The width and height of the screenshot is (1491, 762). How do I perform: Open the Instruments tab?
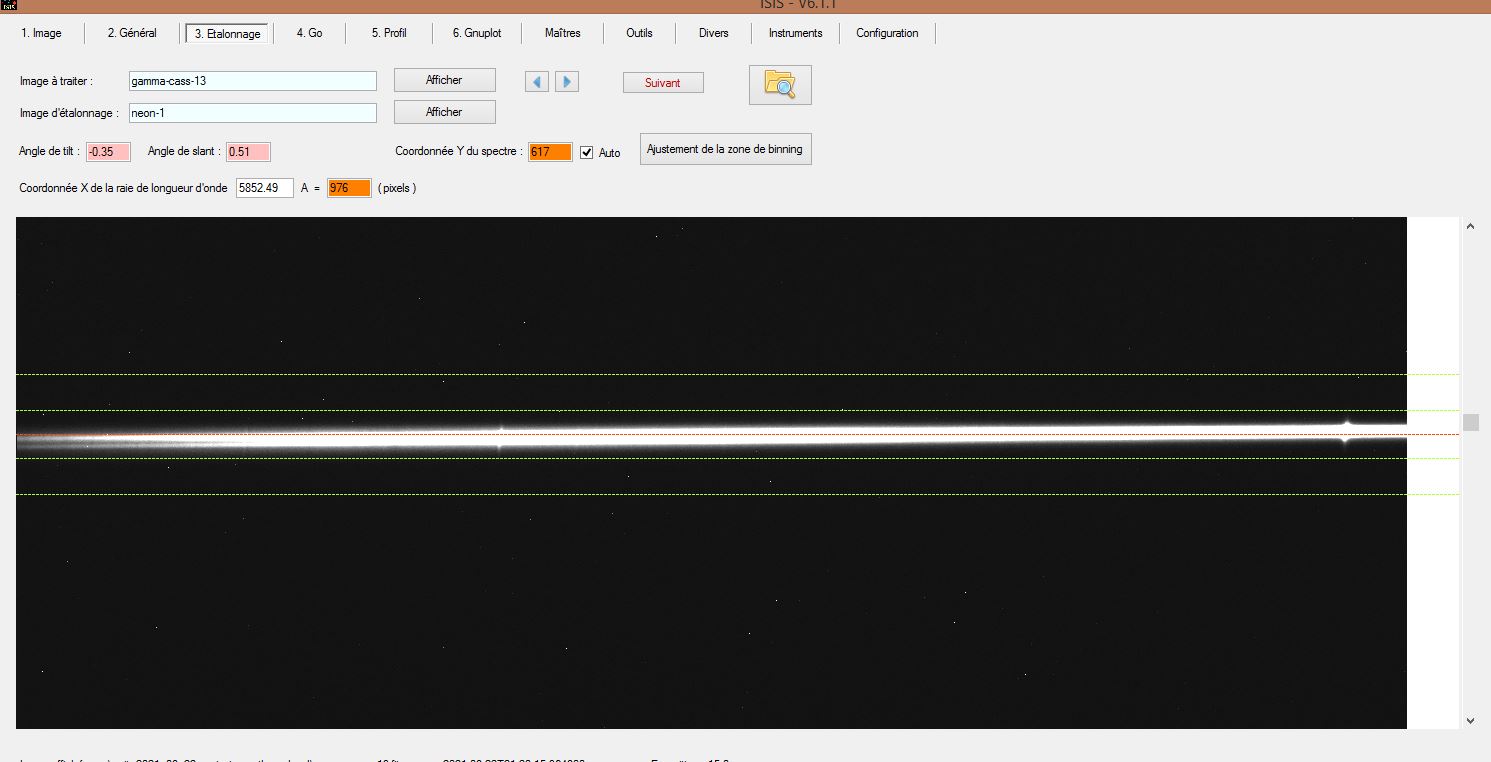point(795,33)
